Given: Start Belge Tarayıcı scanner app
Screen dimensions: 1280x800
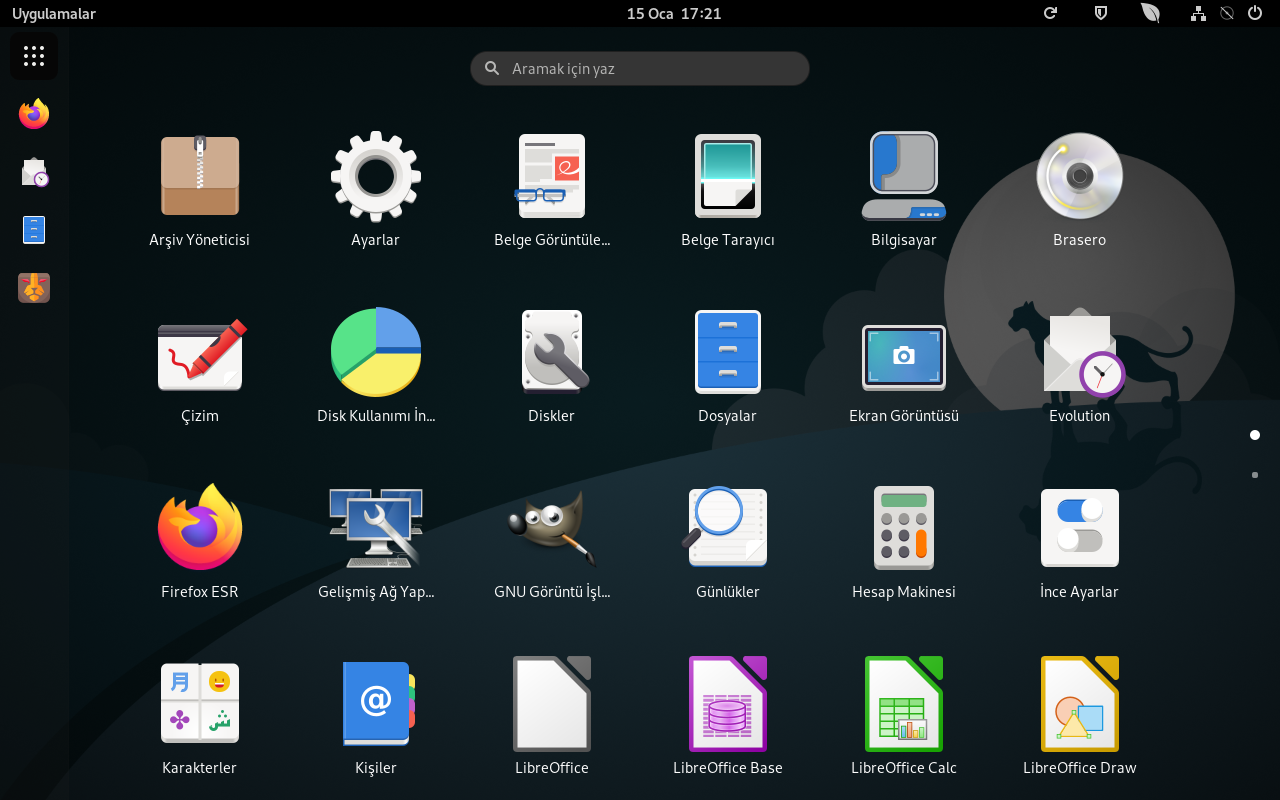Looking at the screenshot, I should tap(728, 176).
